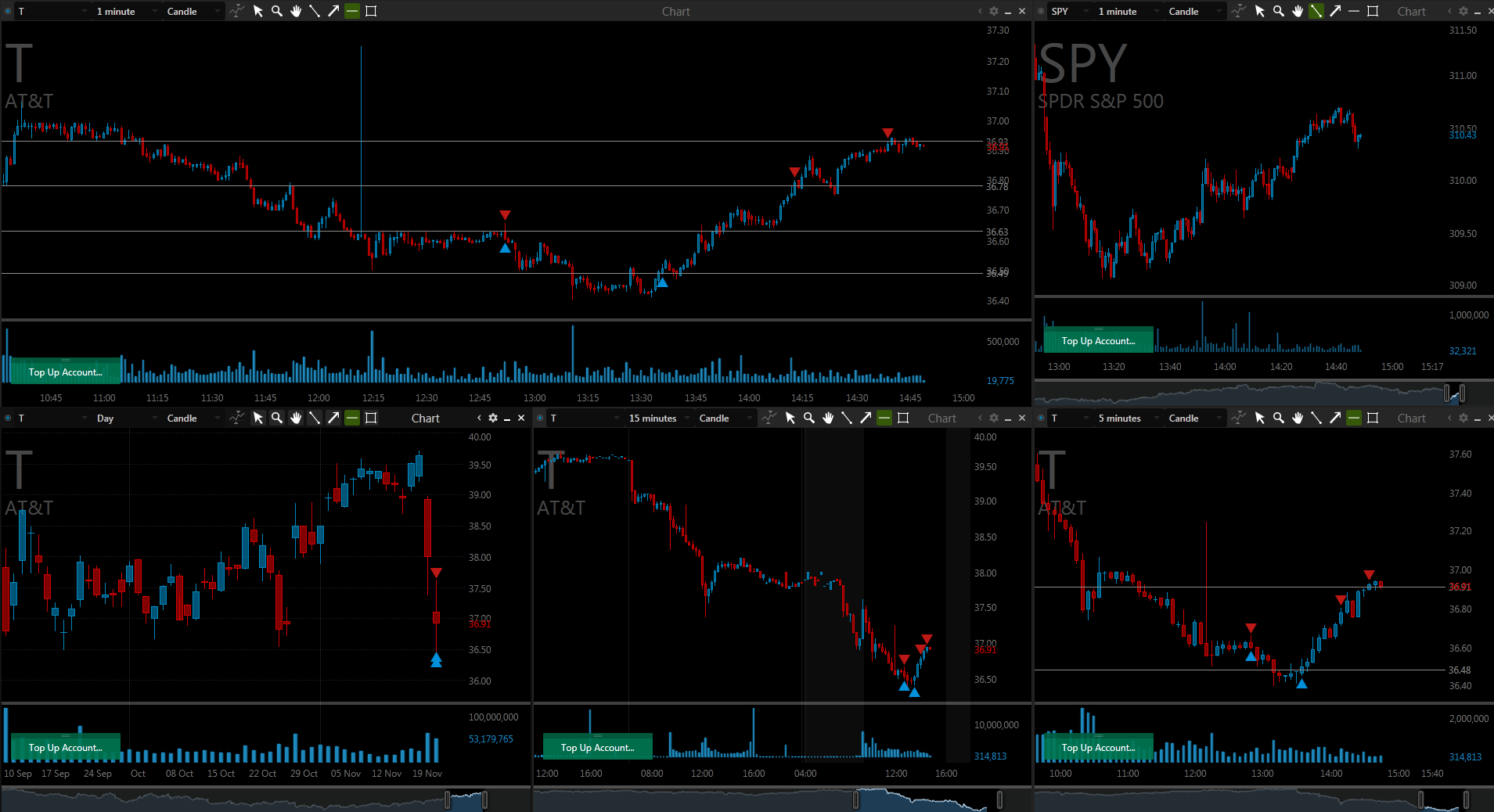The image size is (1494, 812).
Task: Select the rectangle tool in T 15 minutes chart
Action: pos(903,418)
